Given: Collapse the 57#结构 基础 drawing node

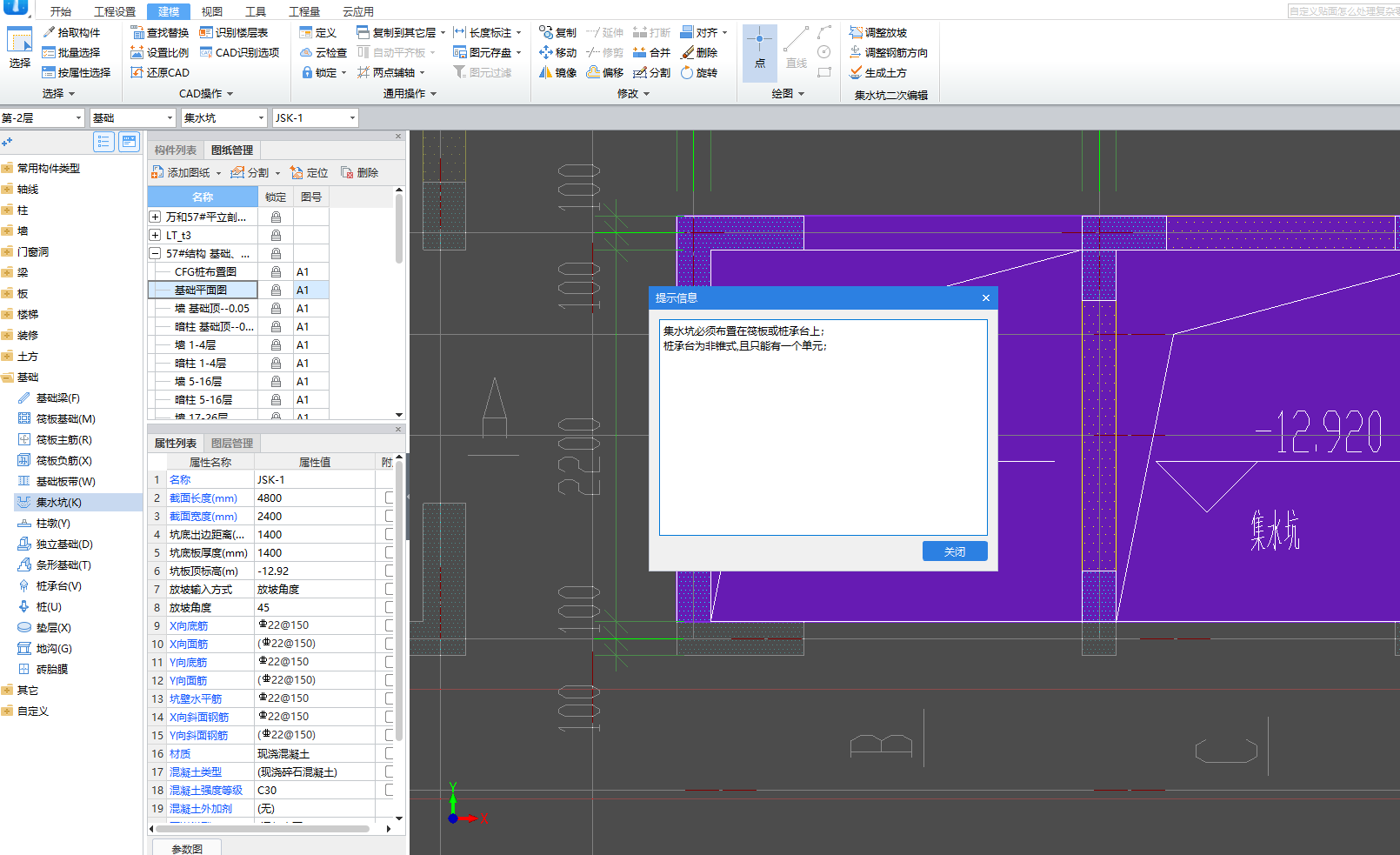Looking at the screenshot, I should tap(155, 253).
